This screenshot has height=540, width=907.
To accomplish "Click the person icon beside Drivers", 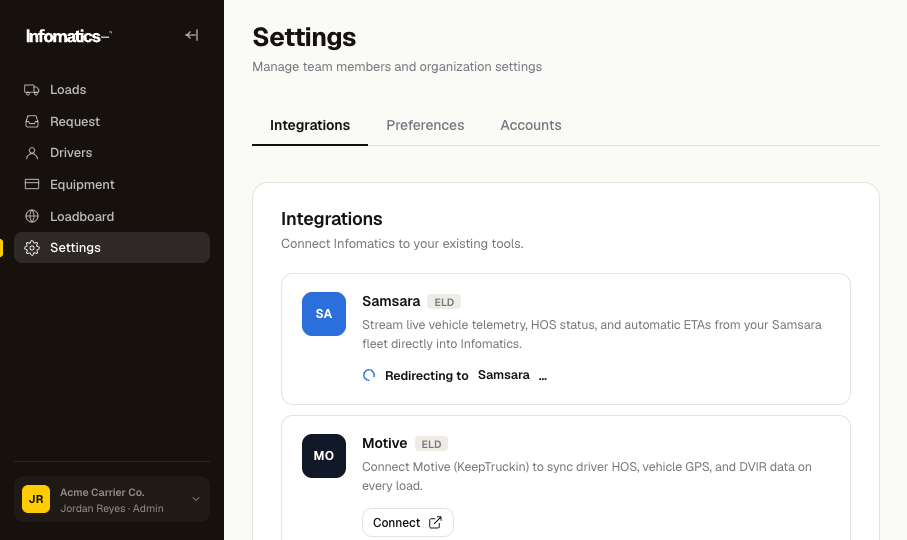I will [32, 153].
